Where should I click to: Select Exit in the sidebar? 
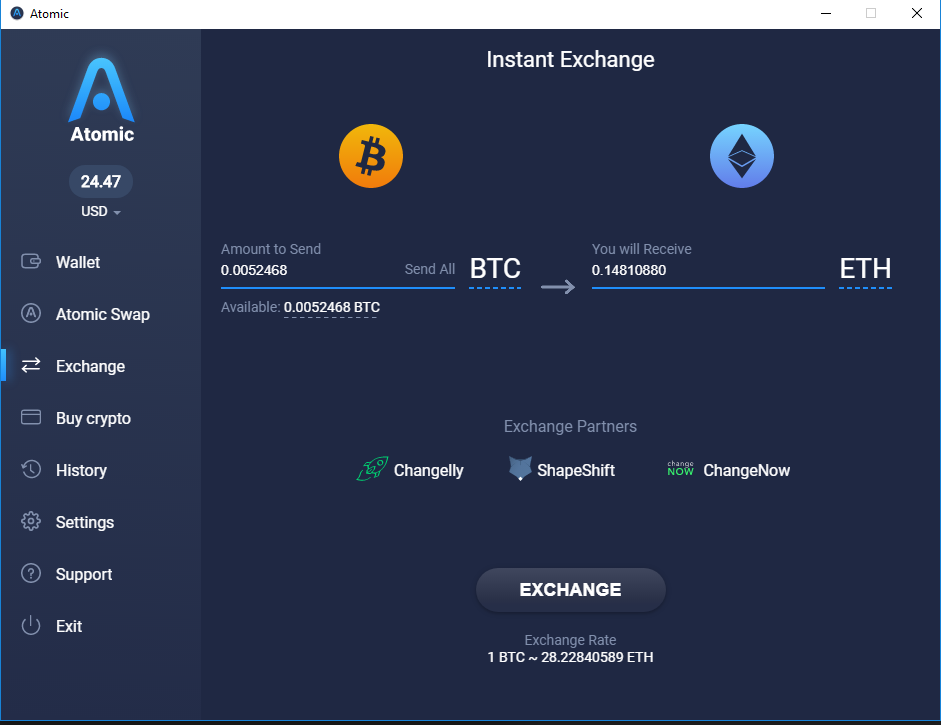69,626
